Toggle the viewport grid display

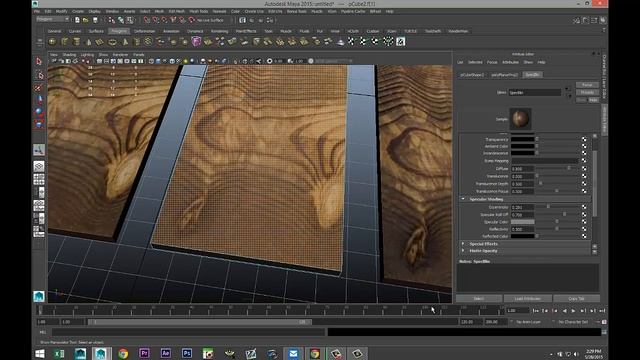click(100, 61)
